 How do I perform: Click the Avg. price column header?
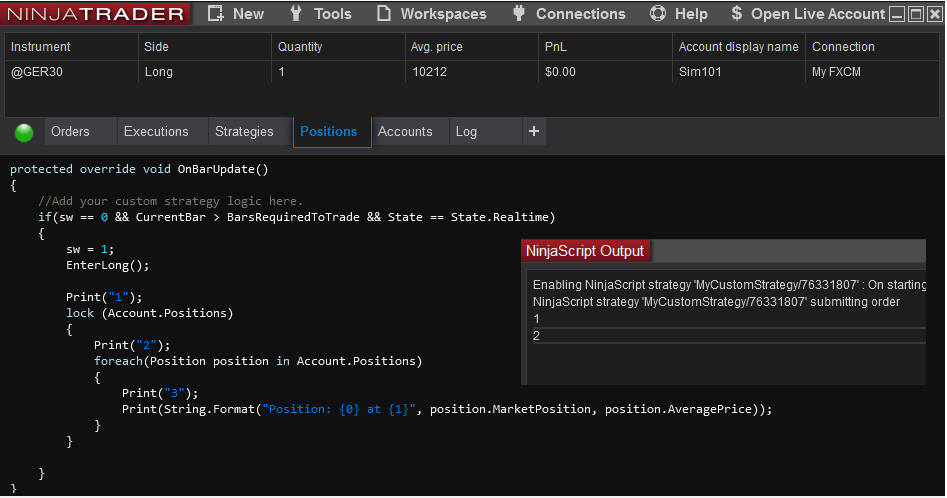(x=436, y=47)
